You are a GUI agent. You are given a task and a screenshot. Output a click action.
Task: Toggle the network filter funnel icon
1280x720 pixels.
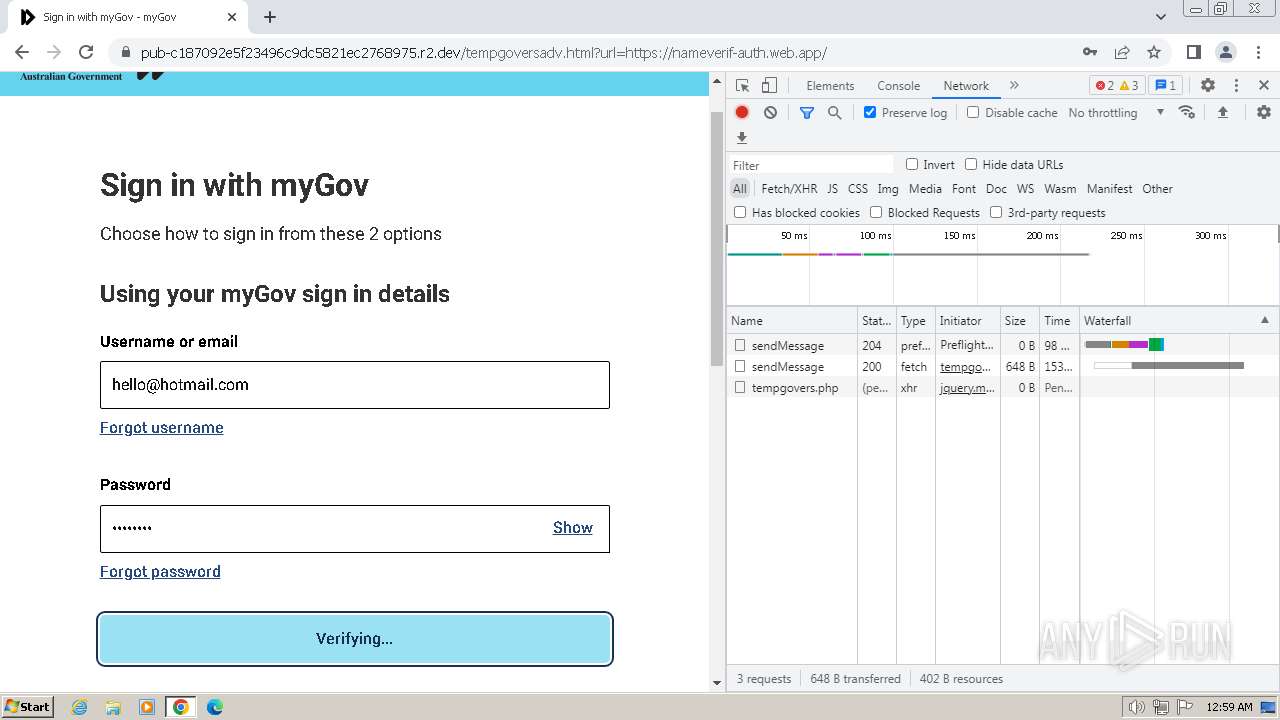point(807,113)
